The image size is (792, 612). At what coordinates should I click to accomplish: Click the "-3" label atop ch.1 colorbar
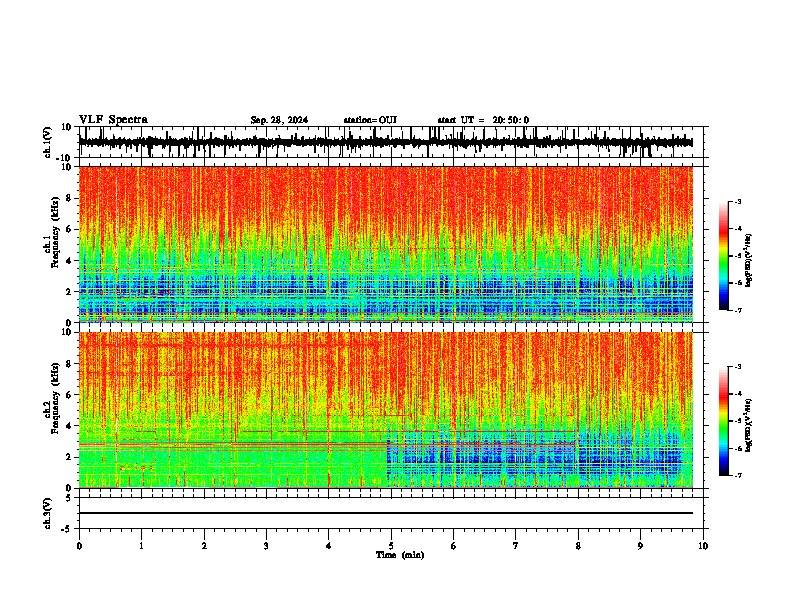(x=737, y=202)
